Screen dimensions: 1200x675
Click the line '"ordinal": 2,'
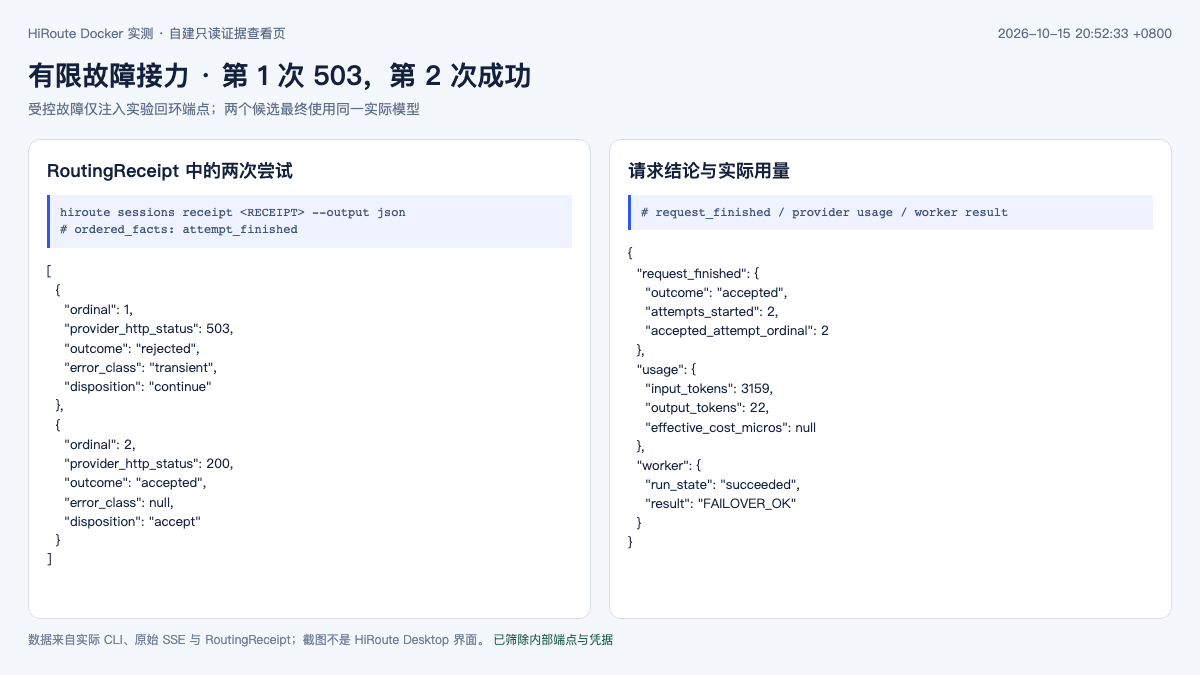99,444
